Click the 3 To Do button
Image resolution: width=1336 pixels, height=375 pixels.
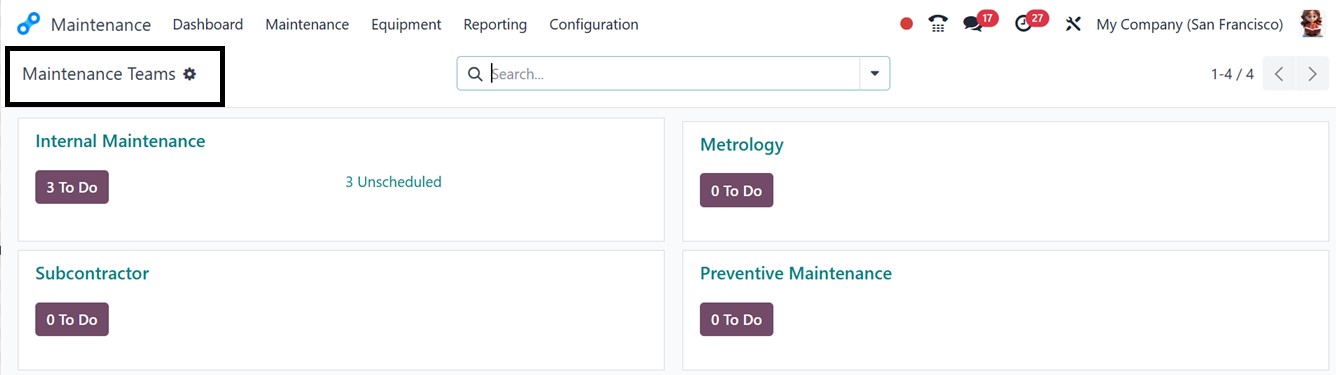pyautogui.click(x=72, y=187)
